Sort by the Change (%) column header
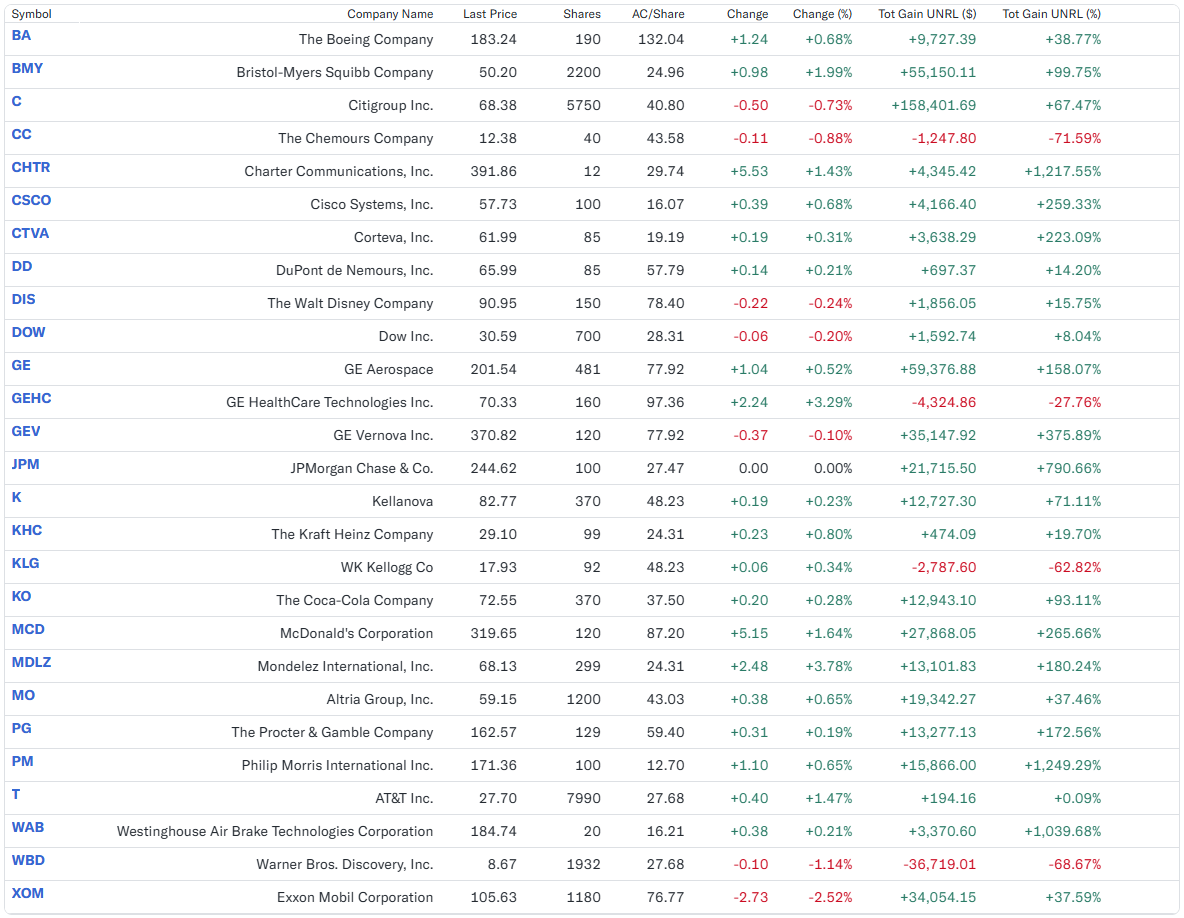The image size is (1184, 918). pos(822,14)
